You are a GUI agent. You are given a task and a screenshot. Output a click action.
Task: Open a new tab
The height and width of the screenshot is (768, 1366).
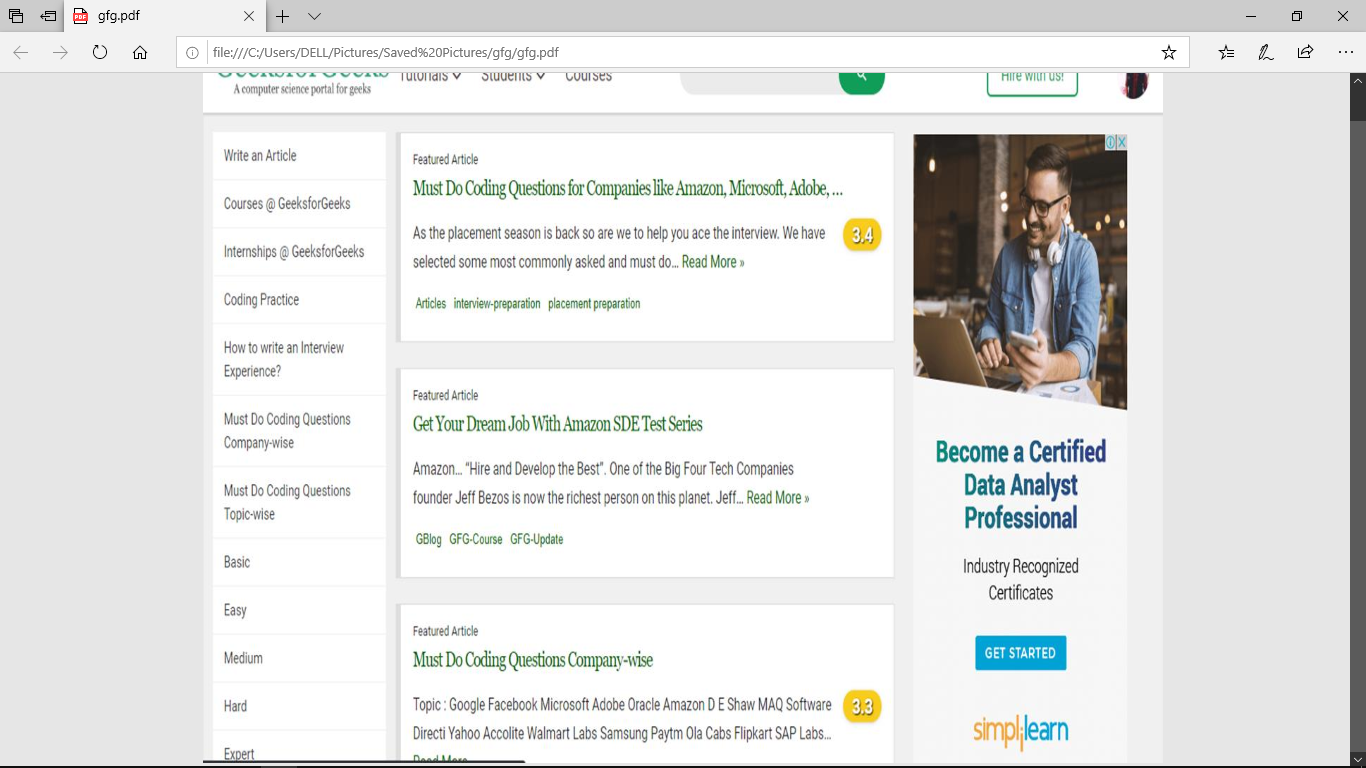coord(283,16)
